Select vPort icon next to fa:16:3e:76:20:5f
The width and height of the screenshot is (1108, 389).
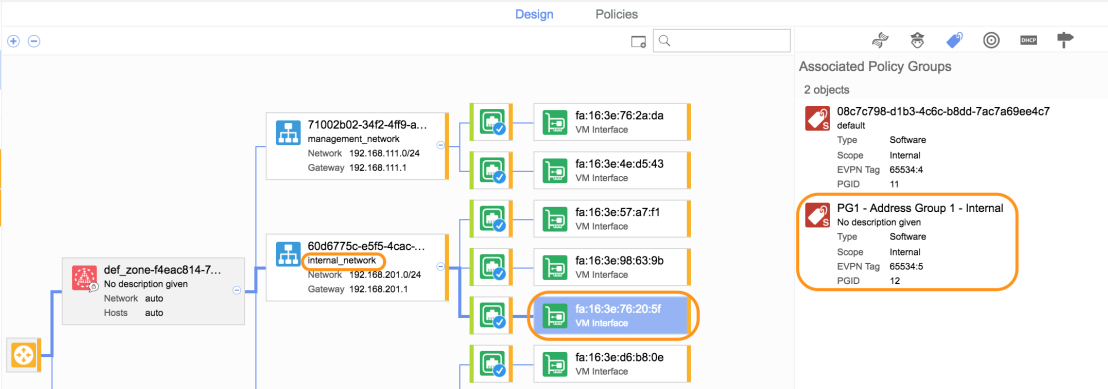pyautogui.click(x=490, y=315)
